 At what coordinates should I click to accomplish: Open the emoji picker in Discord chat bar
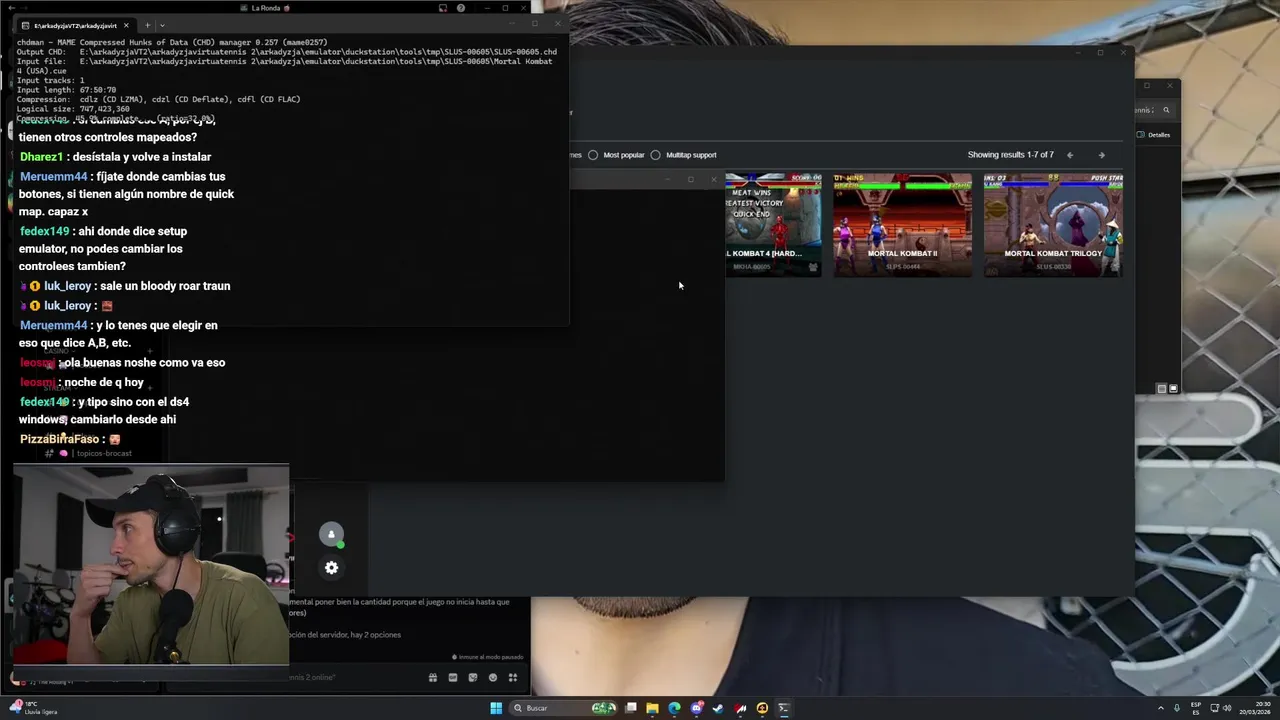click(492, 678)
